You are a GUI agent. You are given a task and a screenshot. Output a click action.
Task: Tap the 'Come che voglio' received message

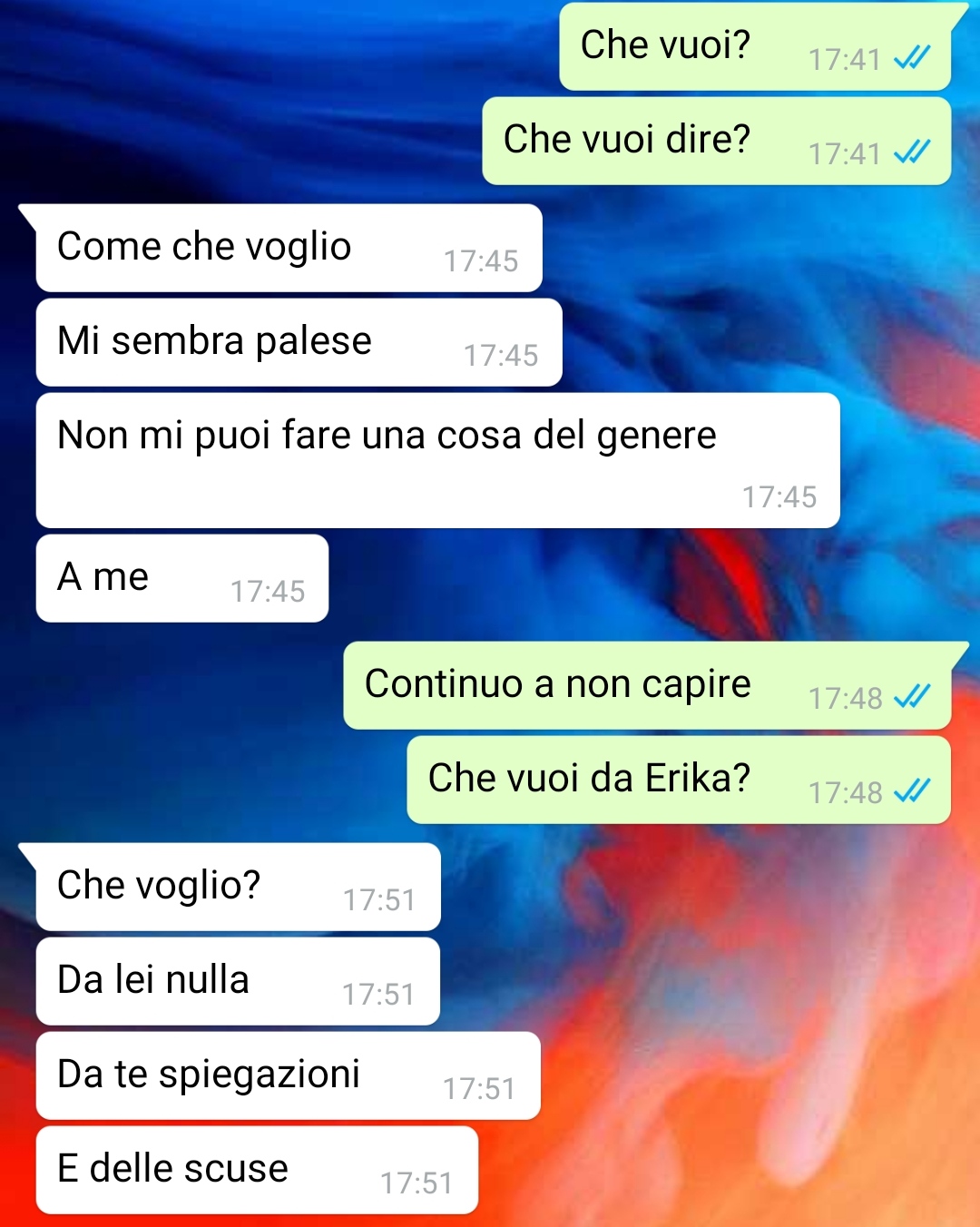[x=289, y=248]
